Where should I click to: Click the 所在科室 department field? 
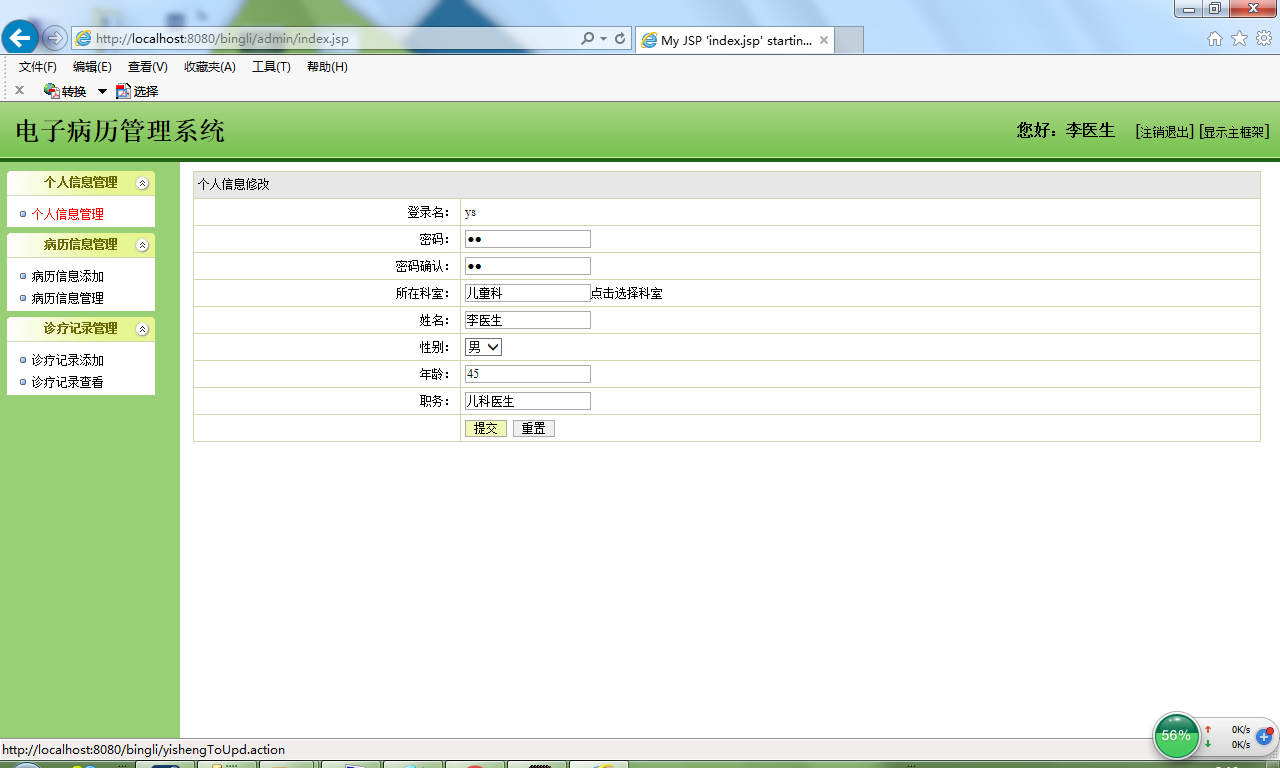coord(528,293)
